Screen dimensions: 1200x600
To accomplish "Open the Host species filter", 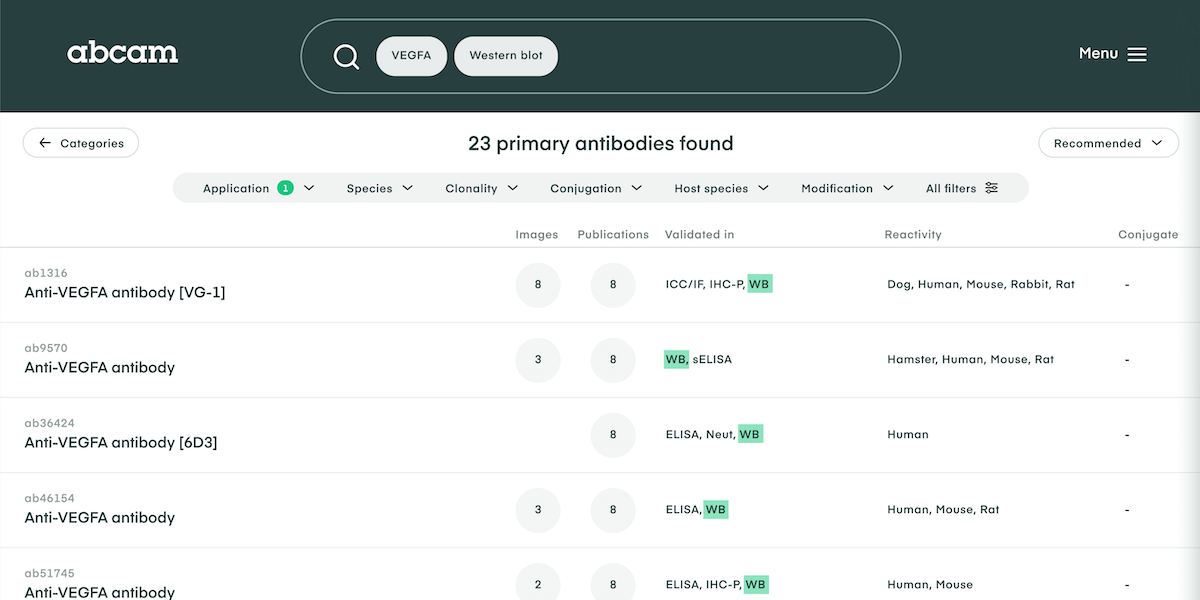I will 721,188.
